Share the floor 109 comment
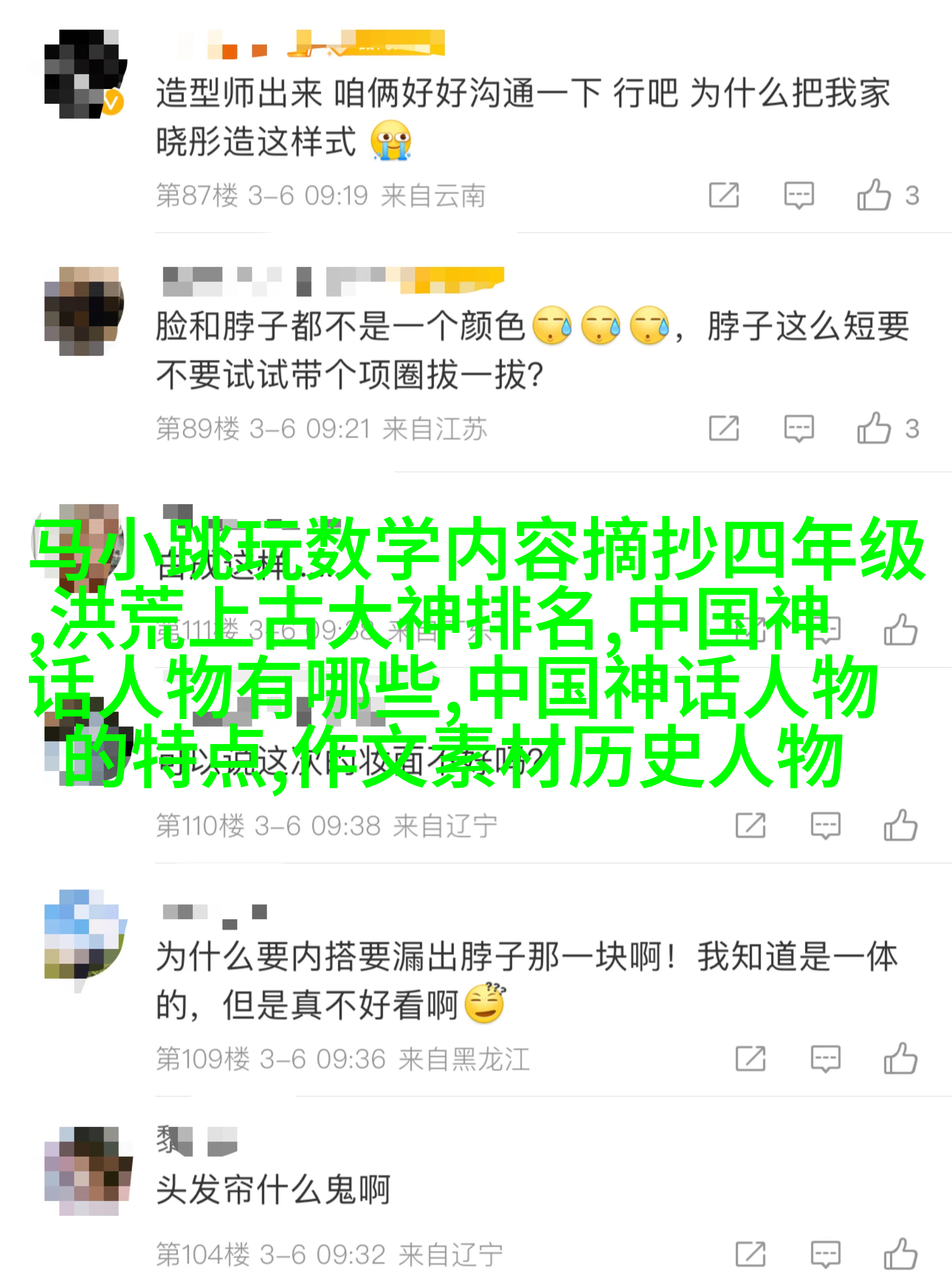Screen dimensions: 952x1288 [x=750, y=1059]
